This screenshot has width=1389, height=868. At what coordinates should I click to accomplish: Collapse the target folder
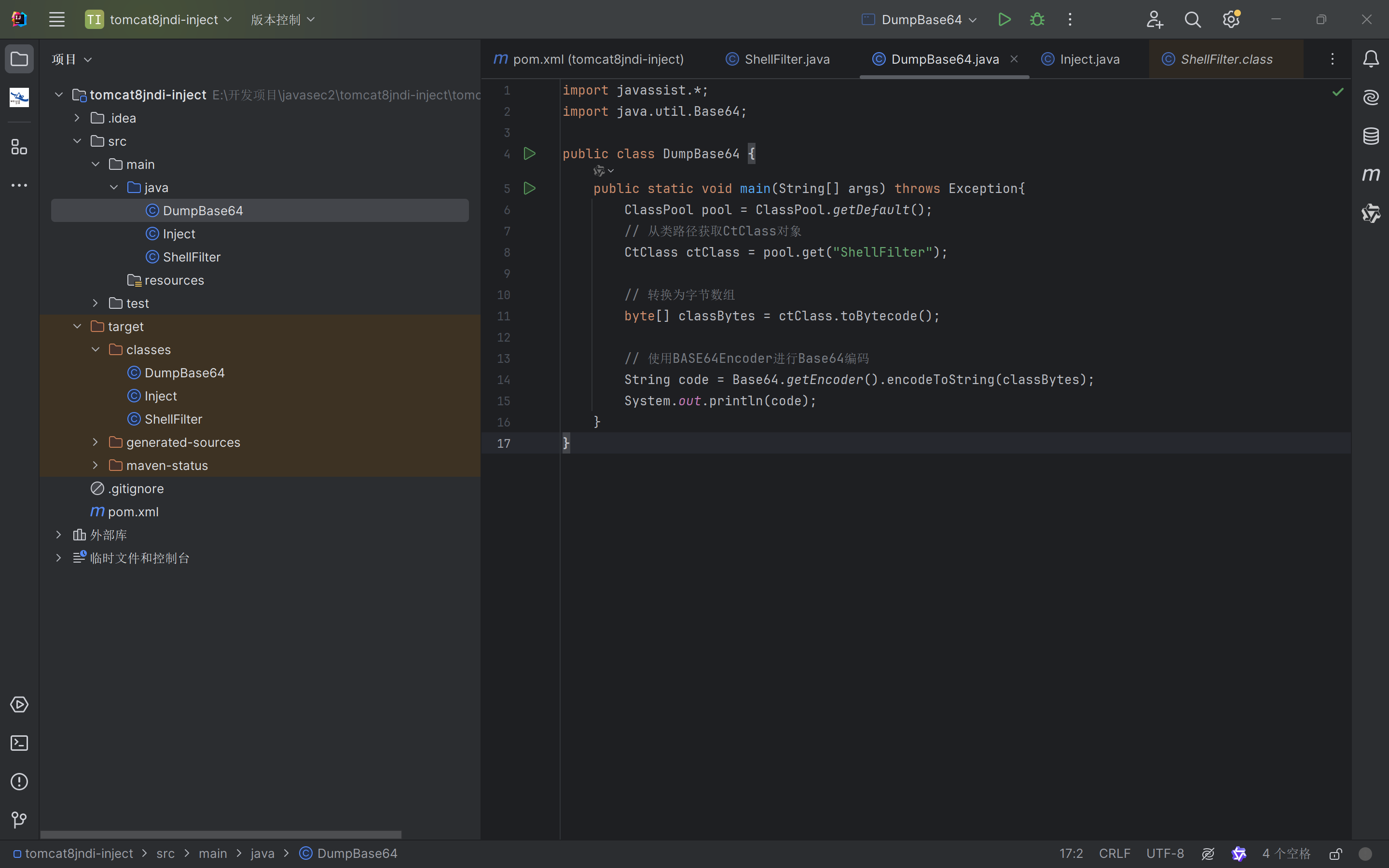point(77,326)
